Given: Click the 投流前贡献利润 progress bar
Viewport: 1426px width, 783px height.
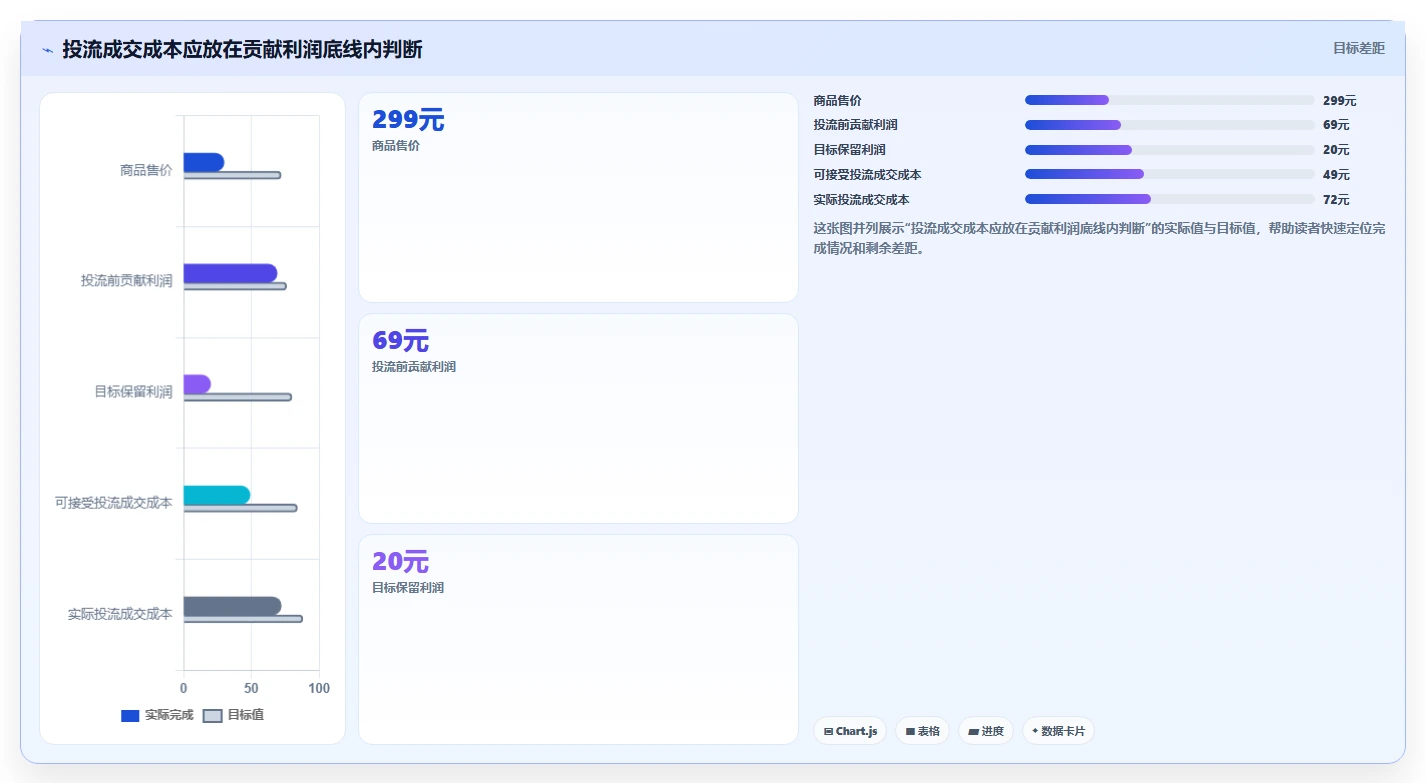Looking at the screenshot, I should (1169, 125).
